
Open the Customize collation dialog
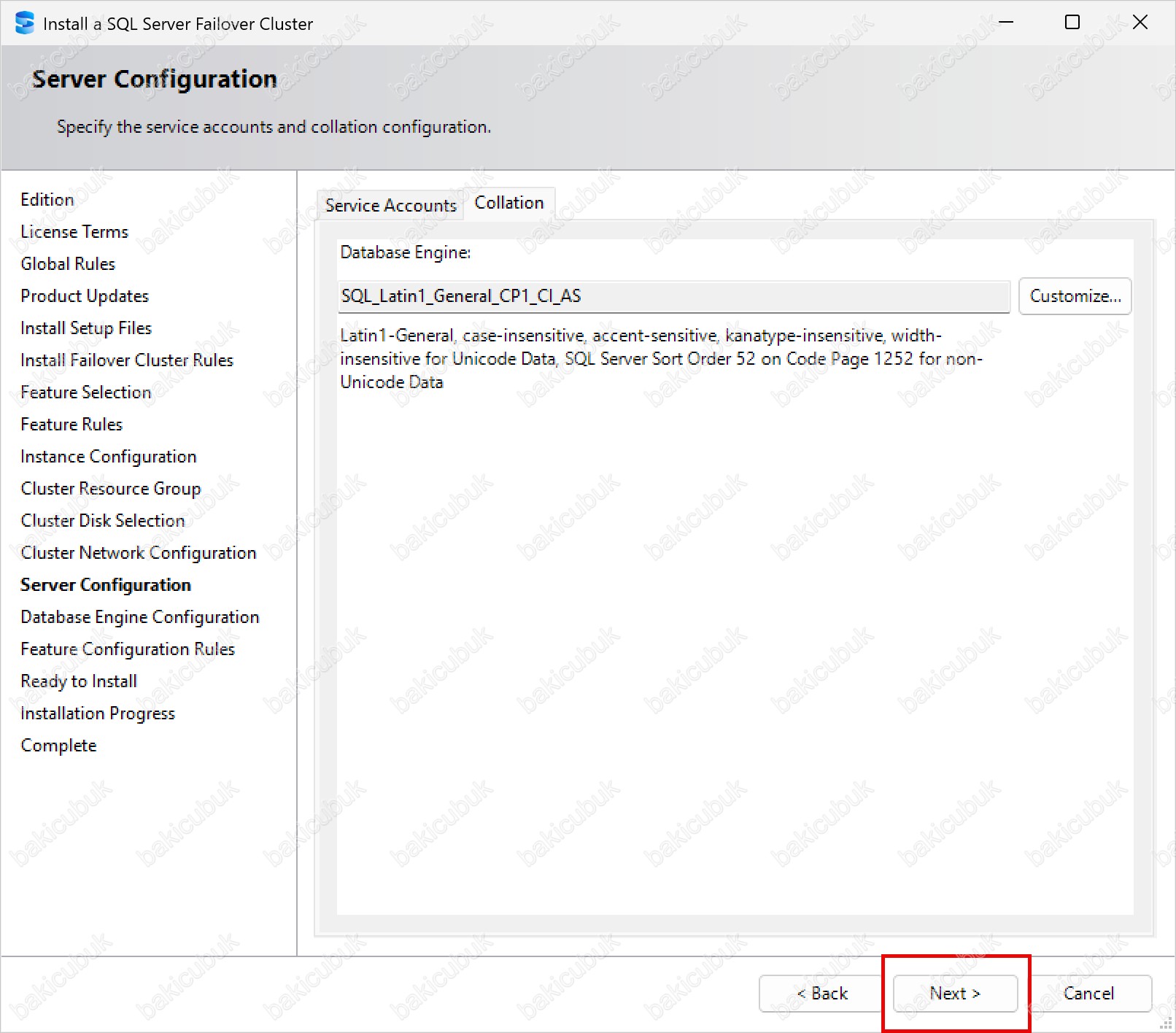tap(1075, 296)
